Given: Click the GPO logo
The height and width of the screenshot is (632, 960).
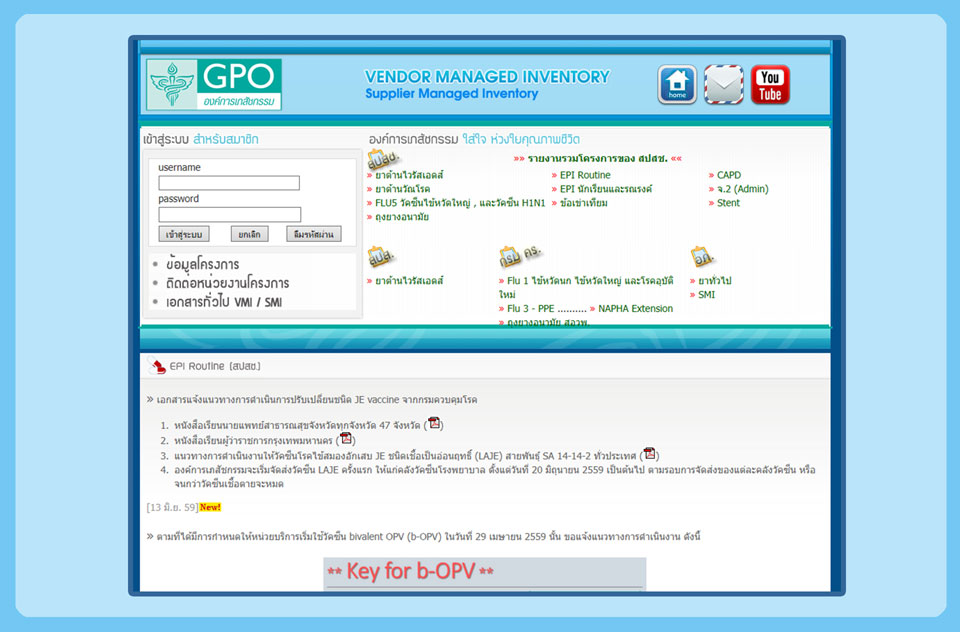Looking at the screenshot, I should (x=214, y=84).
